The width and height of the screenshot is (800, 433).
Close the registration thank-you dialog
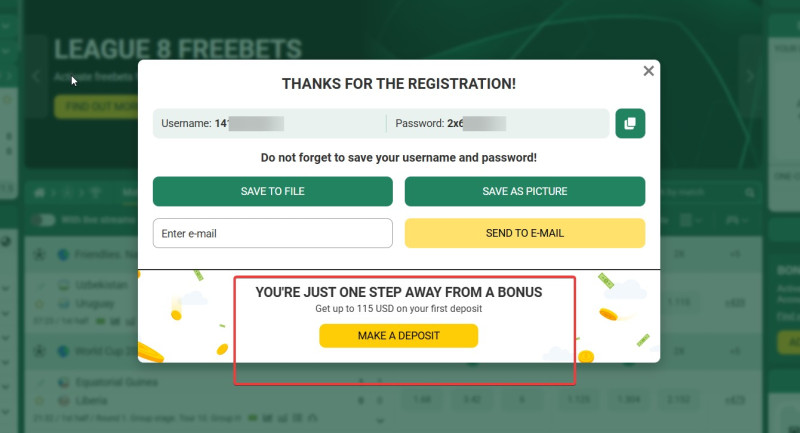point(649,71)
